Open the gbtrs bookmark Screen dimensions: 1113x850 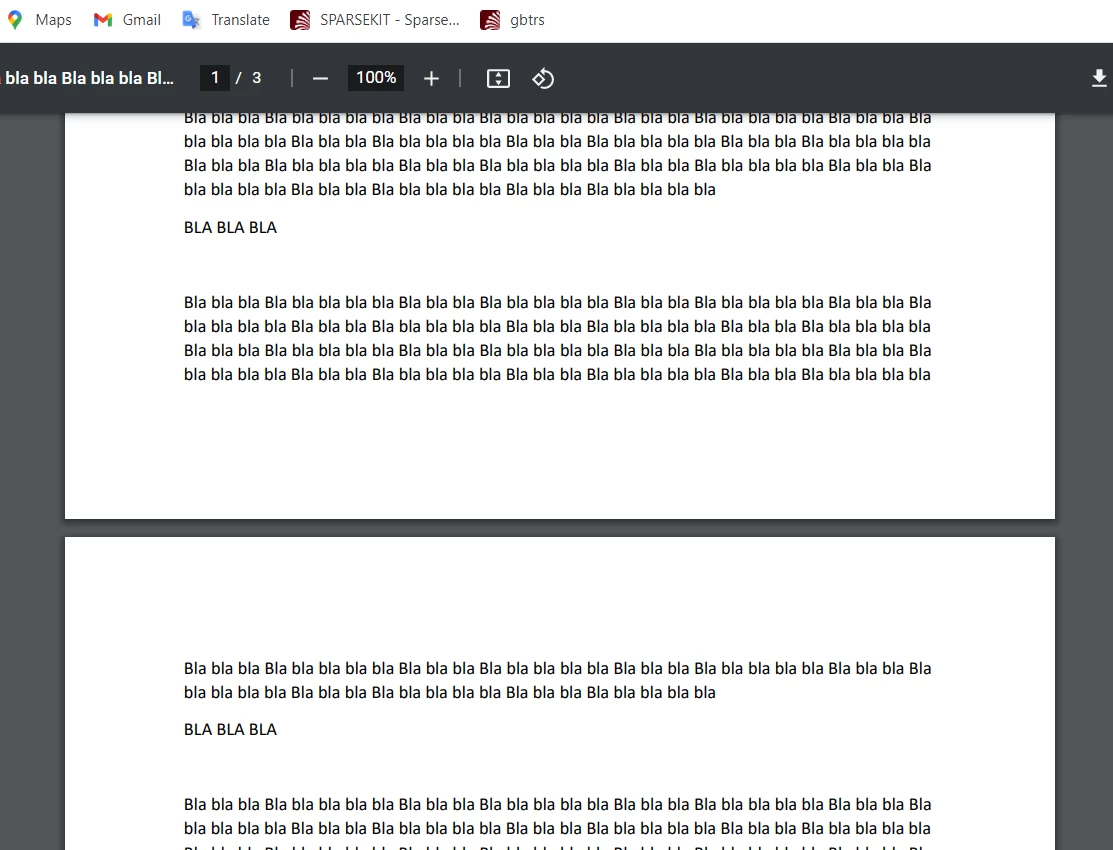(512, 20)
